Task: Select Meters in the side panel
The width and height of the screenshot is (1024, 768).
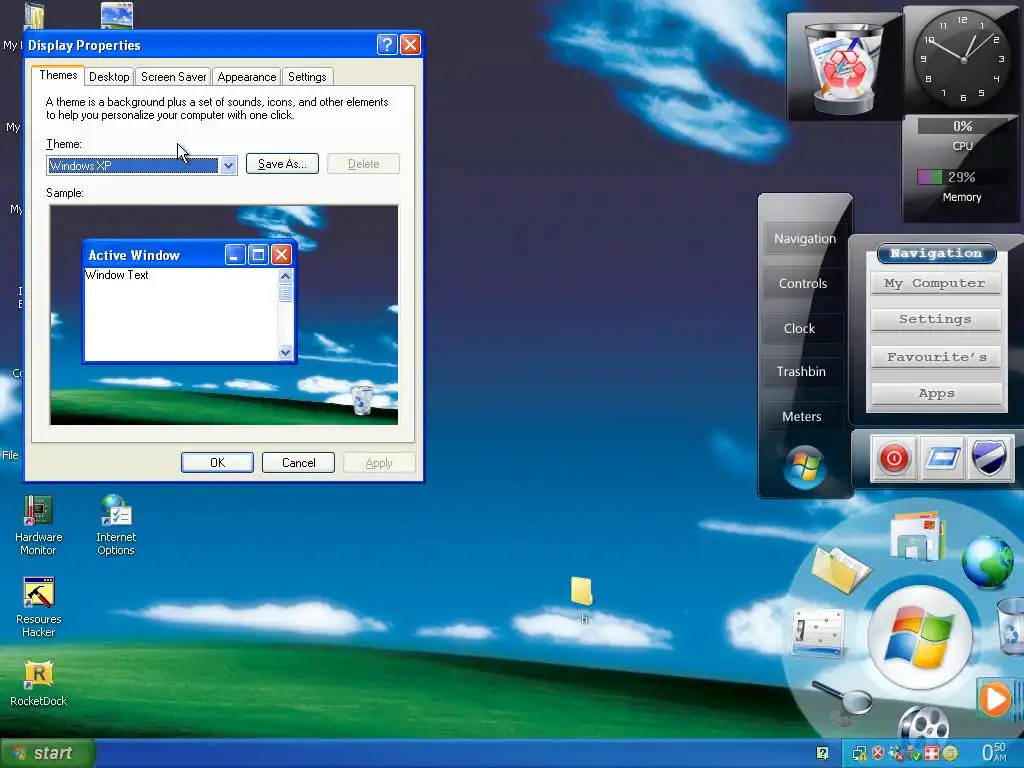Action: 802,417
